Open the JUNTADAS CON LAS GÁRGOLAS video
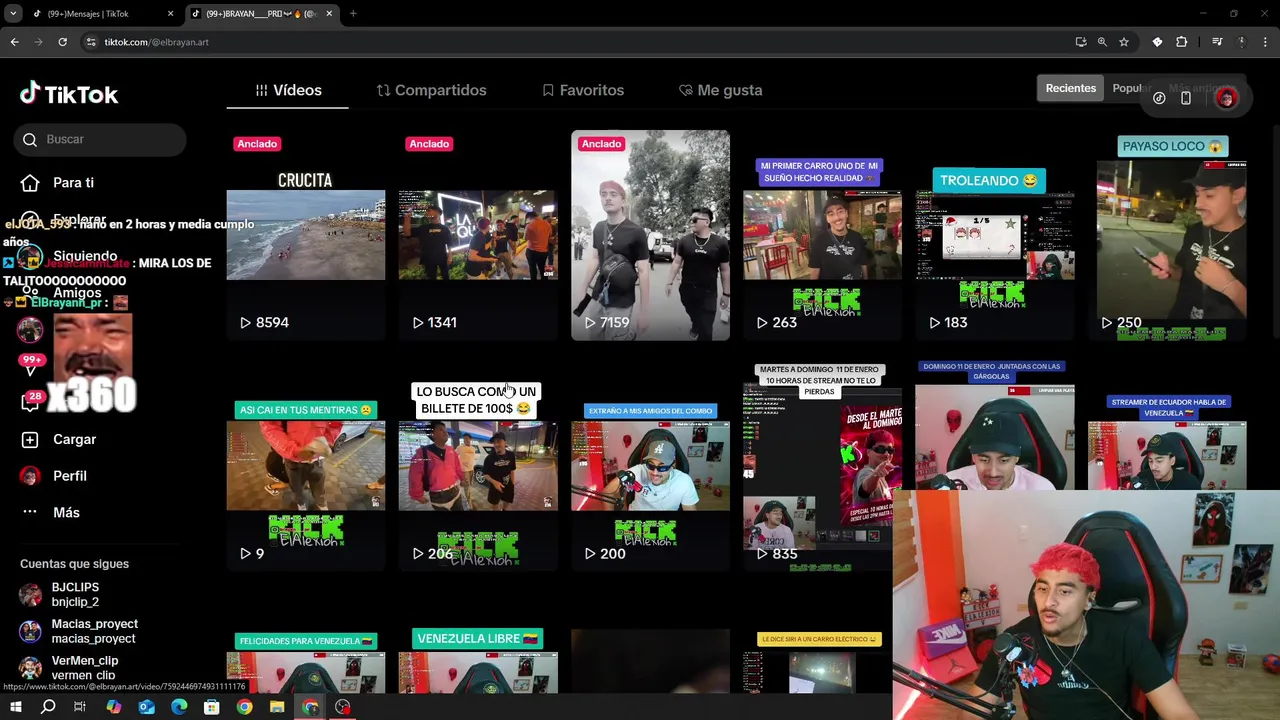Image resolution: width=1280 pixels, height=720 pixels. [x=995, y=425]
